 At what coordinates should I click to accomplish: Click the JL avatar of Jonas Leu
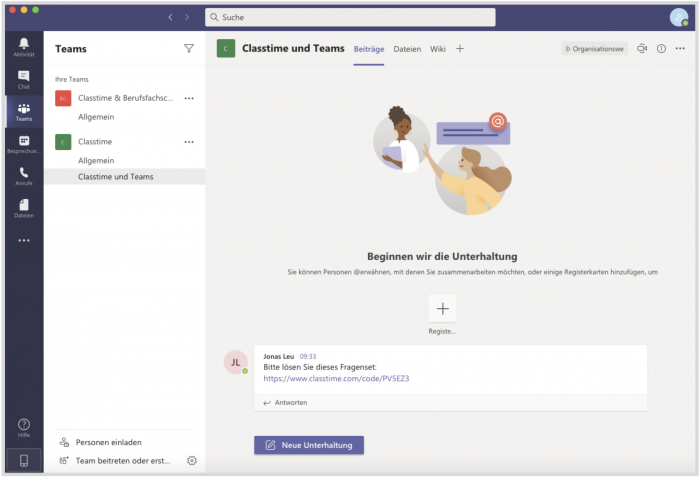[x=236, y=362]
